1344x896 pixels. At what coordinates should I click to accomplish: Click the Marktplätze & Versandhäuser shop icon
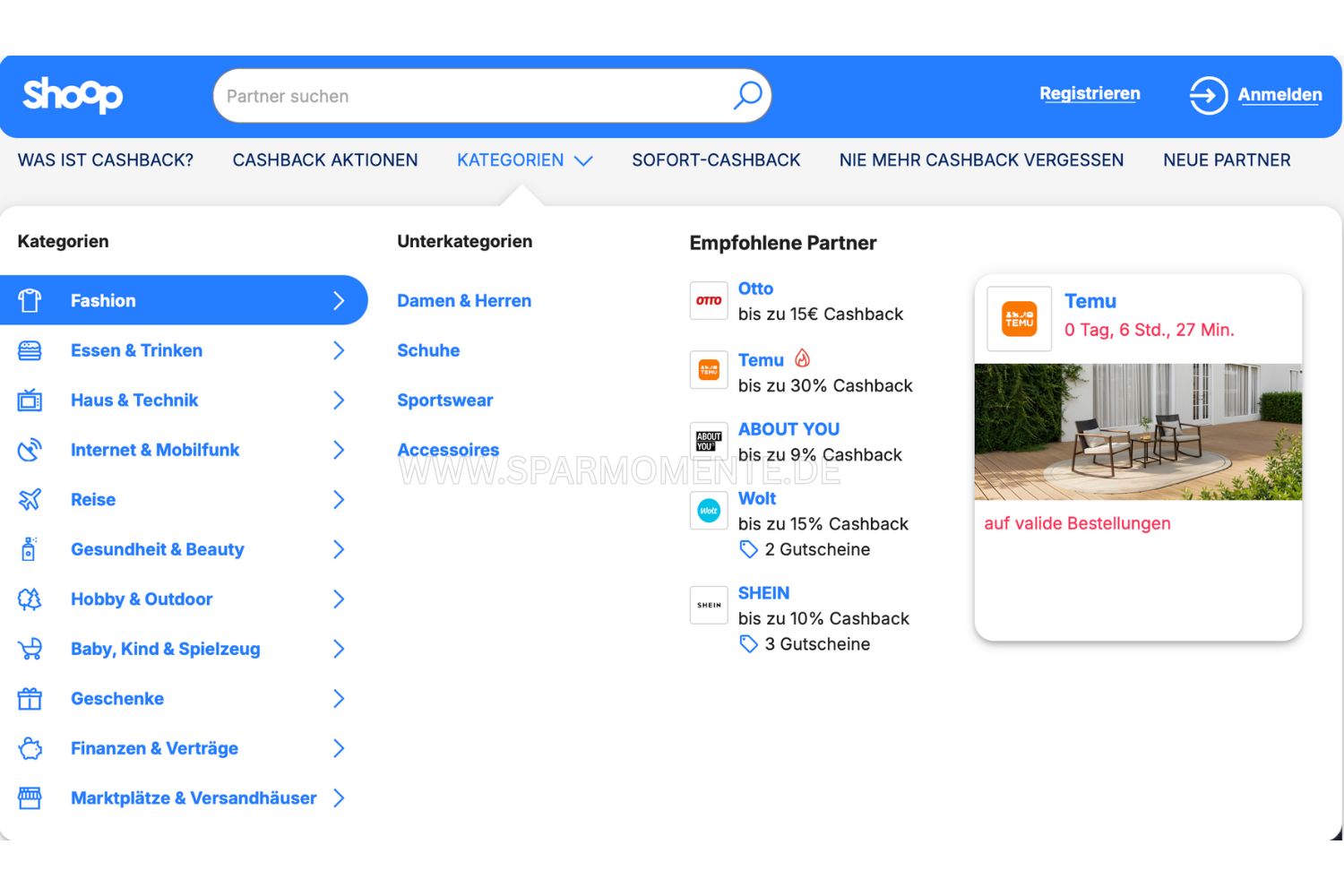[x=30, y=797]
